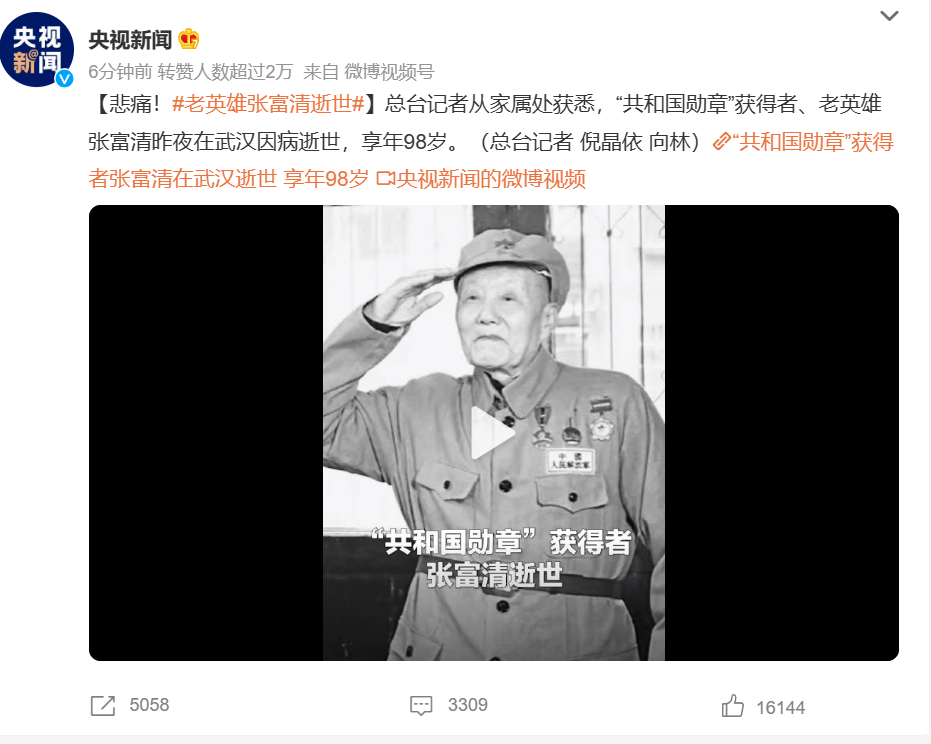The image size is (931, 744).
Task: Like the post with thumbs-up icon
Action: pos(733,705)
